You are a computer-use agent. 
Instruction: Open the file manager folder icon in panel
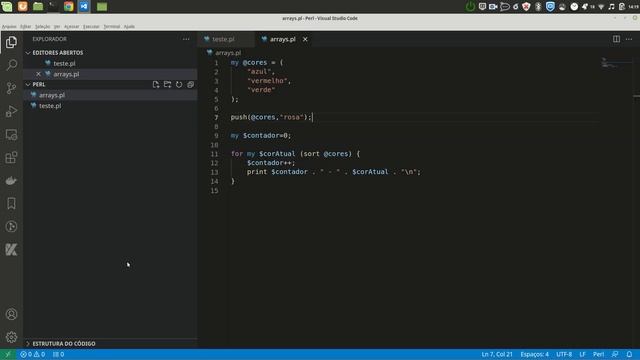[38, 6]
